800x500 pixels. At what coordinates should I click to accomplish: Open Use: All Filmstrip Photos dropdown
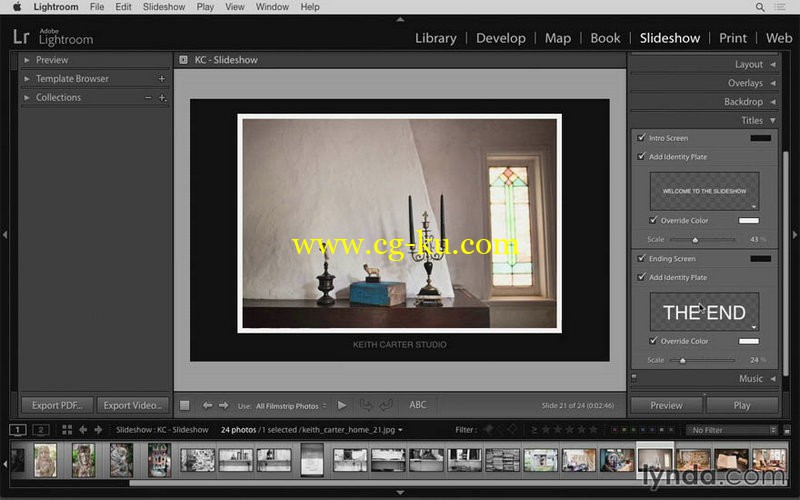coord(291,406)
